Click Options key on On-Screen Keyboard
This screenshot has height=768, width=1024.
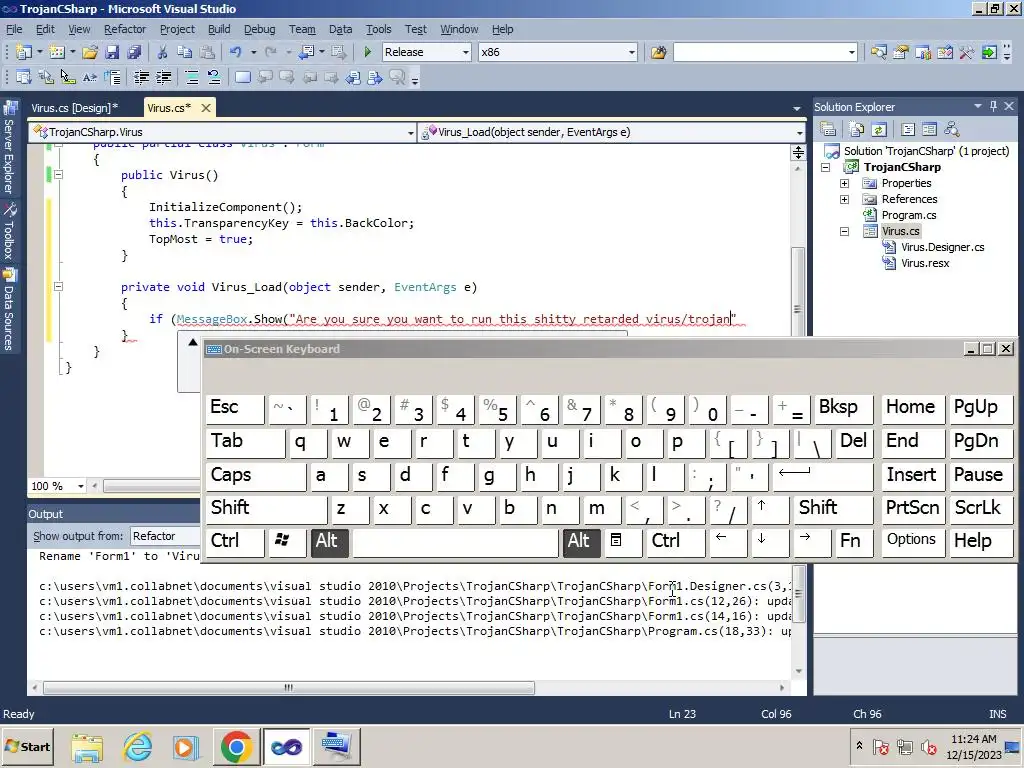(912, 542)
